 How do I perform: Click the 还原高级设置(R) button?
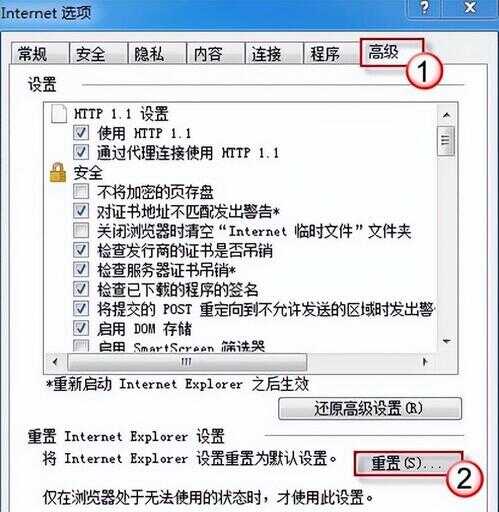pyautogui.click(x=370, y=408)
